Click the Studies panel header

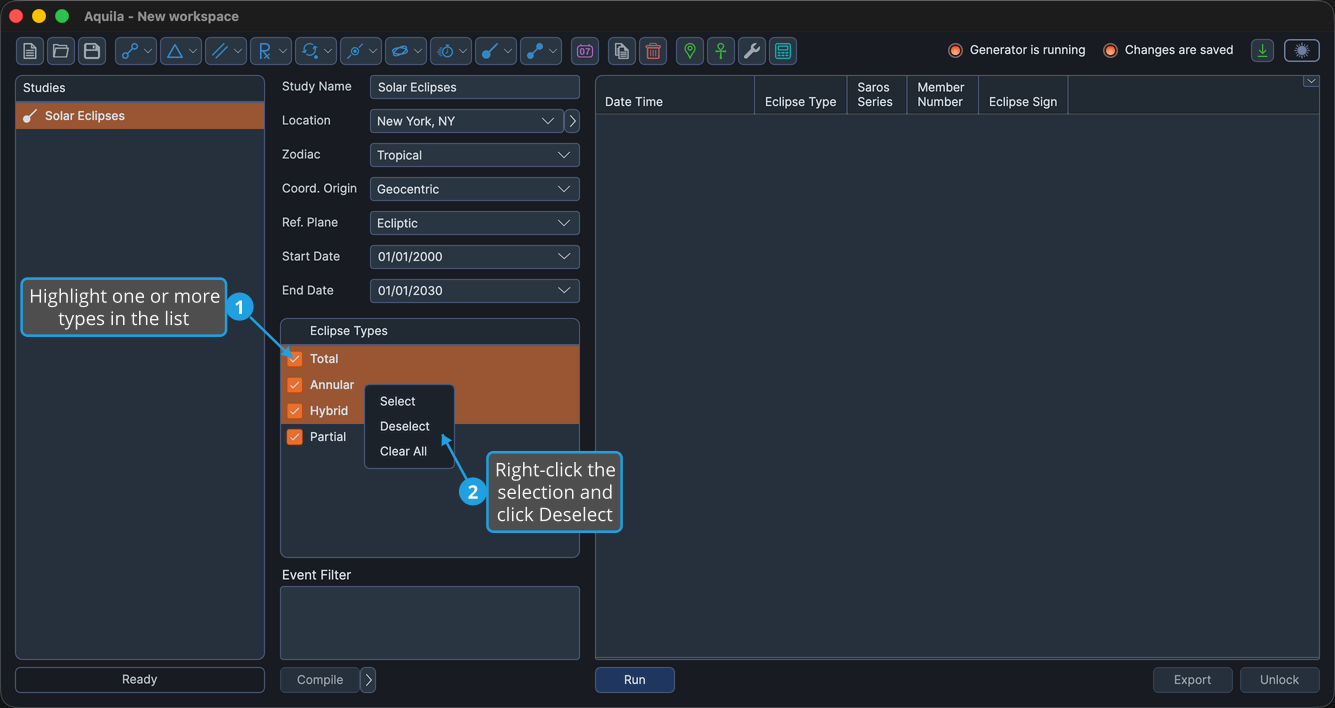pos(140,88)
